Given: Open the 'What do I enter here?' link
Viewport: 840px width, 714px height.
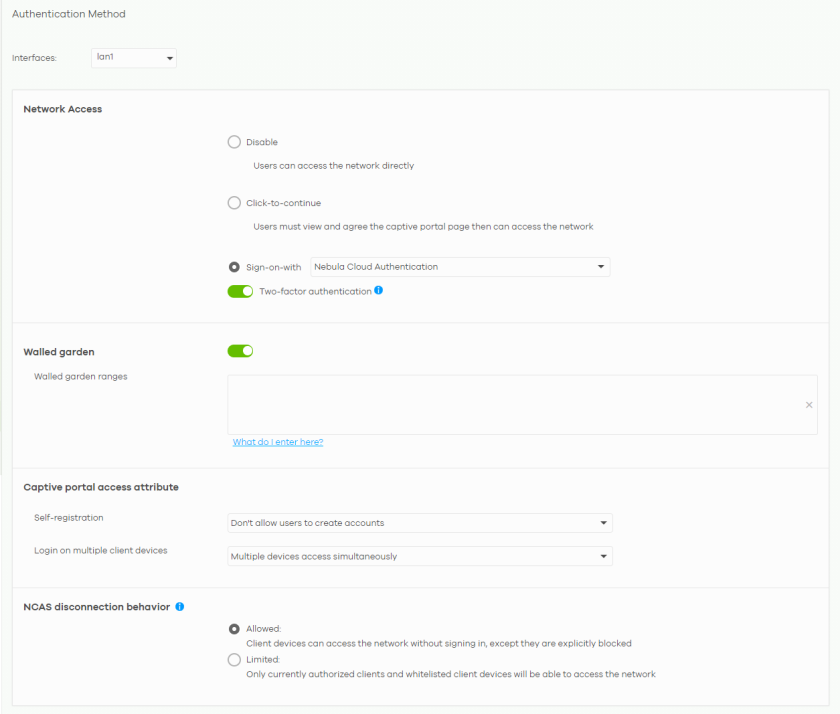Looking at the screenshot, I should (278, 442).
